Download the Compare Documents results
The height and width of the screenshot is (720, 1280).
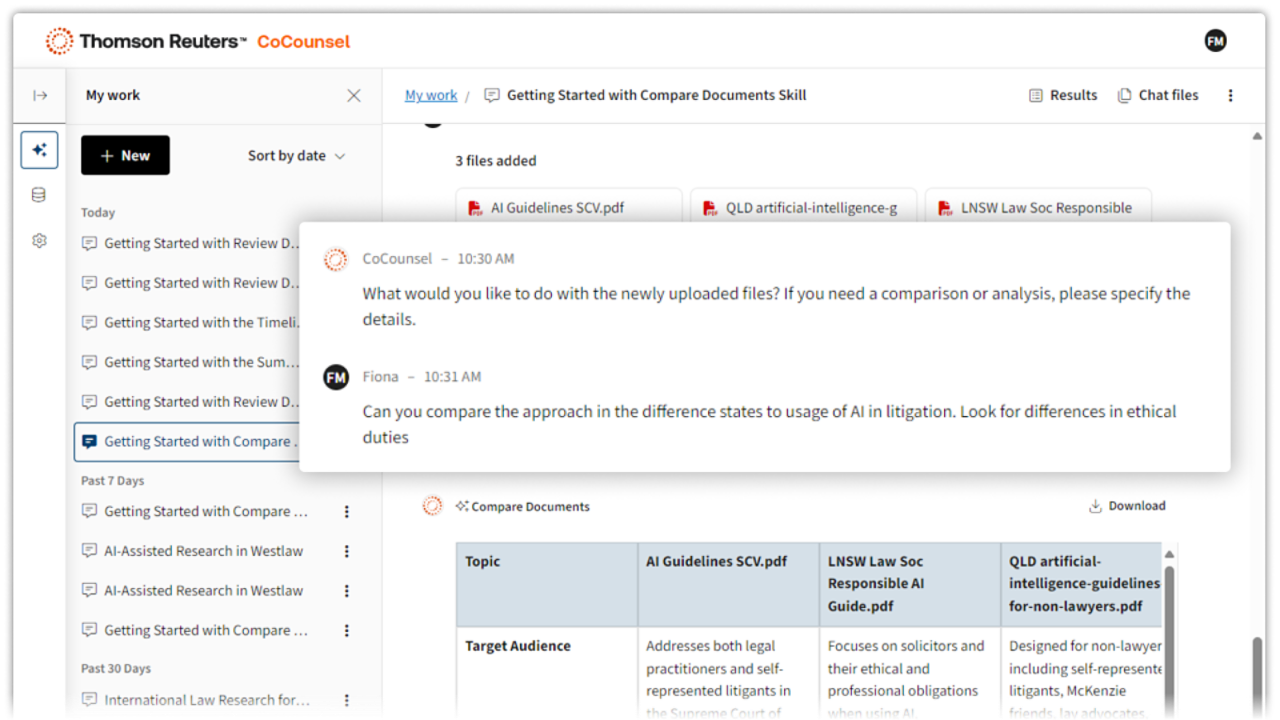pyautogui.click(x=1127, y=506)
